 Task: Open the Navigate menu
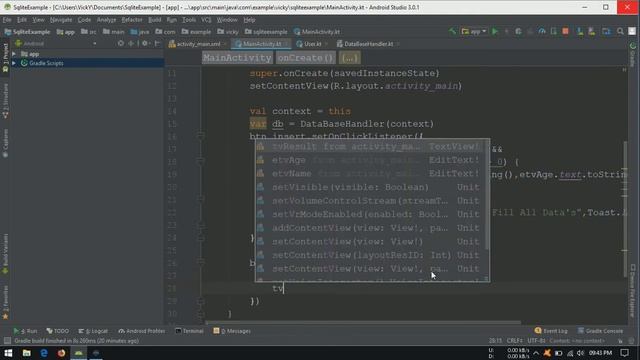(x=61, y=20)
